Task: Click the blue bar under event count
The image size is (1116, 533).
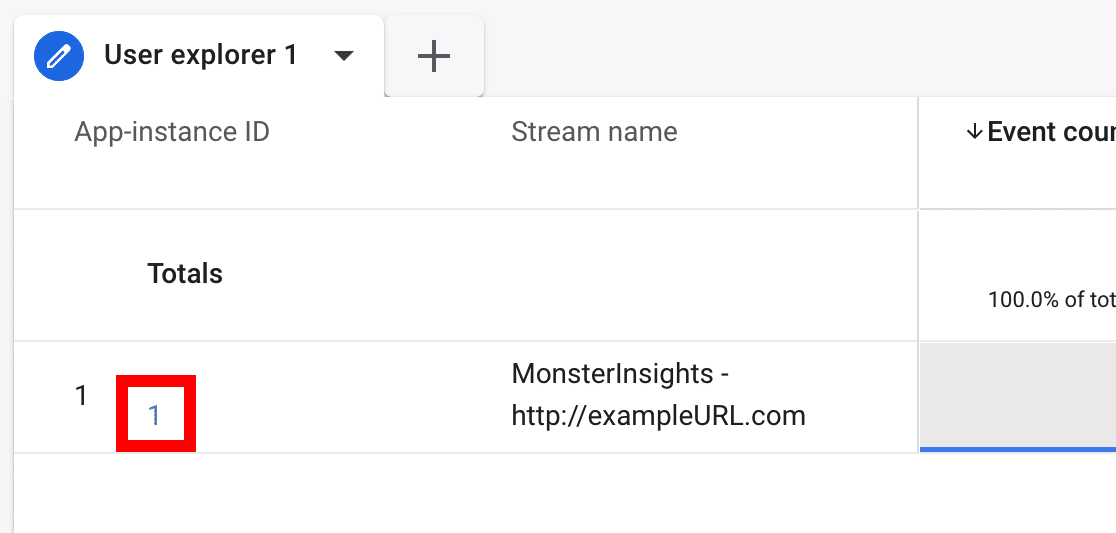Action: click(x=1017, y=450)
